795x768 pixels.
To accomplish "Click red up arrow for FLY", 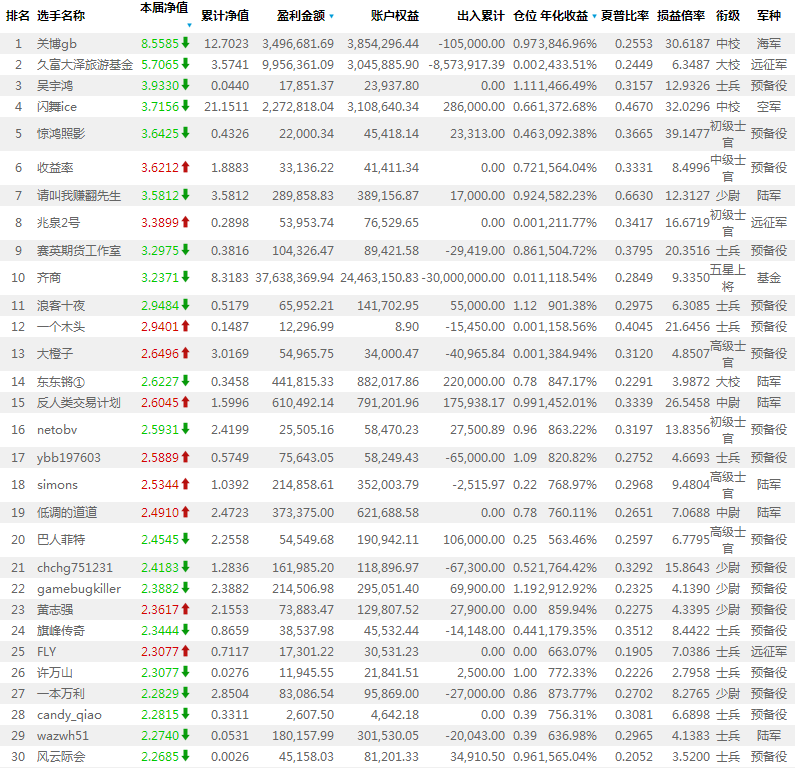I will click(x=186, y=651).
